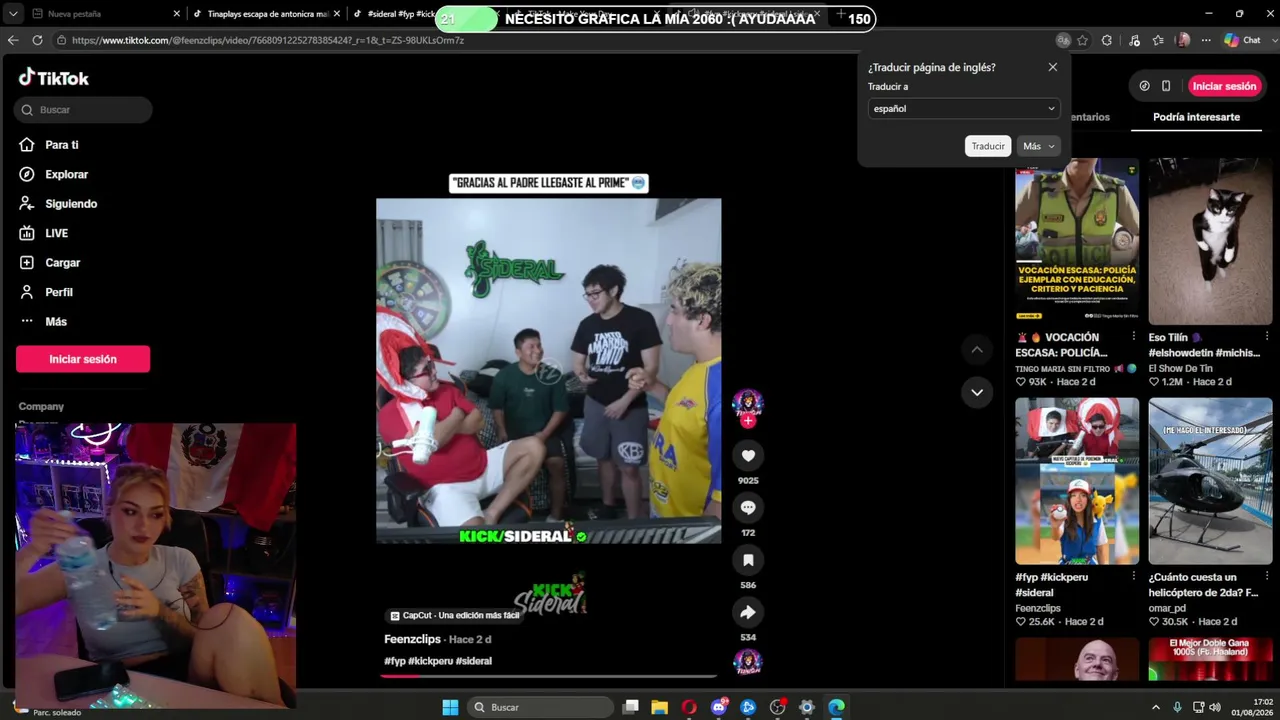The image size is (1280, 720).
Task: Open the Feenzclips author link below video
Action: (412, 639)
